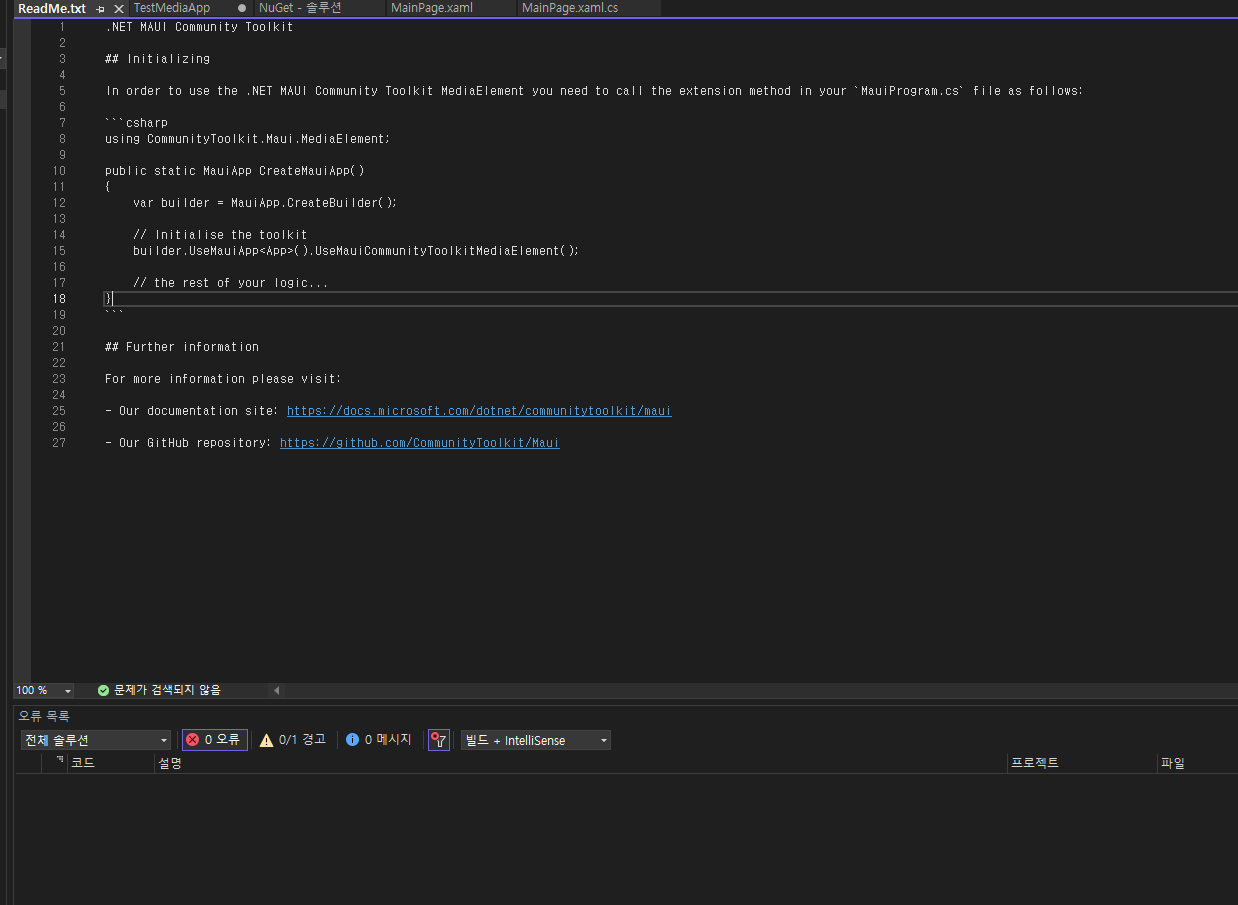Pin the ReadMe.txt tab
This screenshot has height=905, width=1238.
tap(100, 8)
